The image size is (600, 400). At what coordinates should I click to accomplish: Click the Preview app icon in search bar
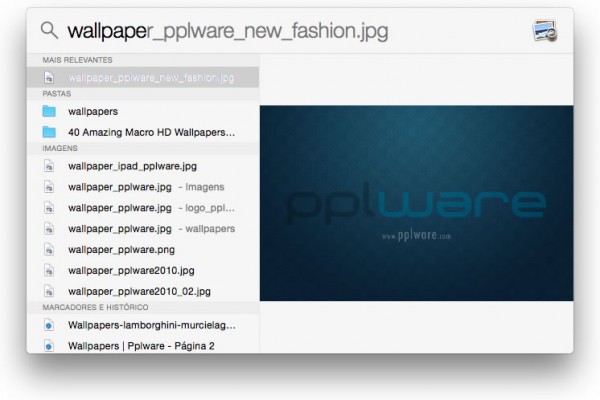coord(545,31)
